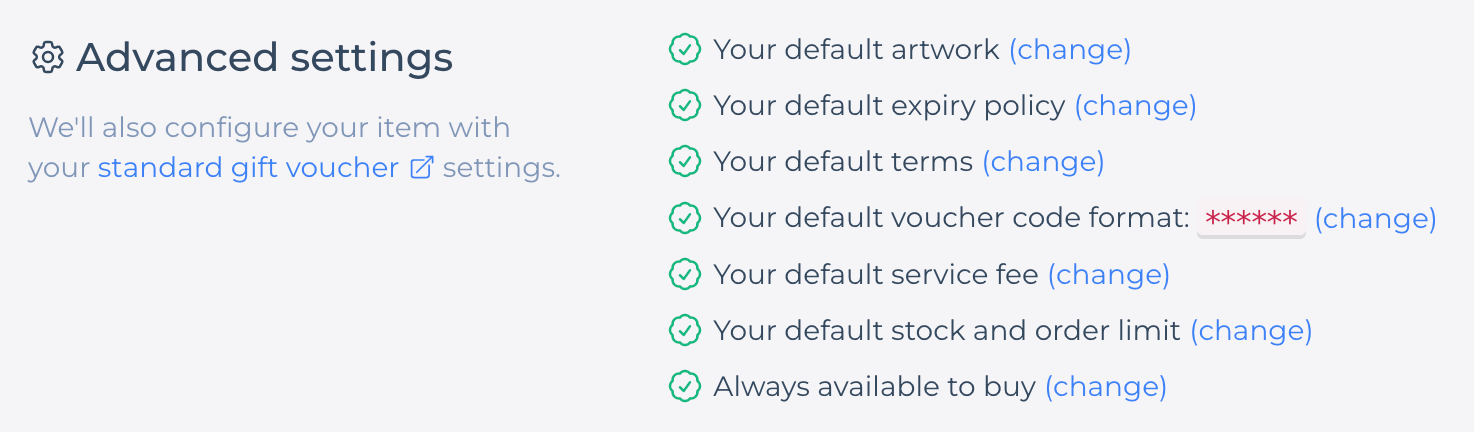Change the default stock and order limit

coord(1251,330)
